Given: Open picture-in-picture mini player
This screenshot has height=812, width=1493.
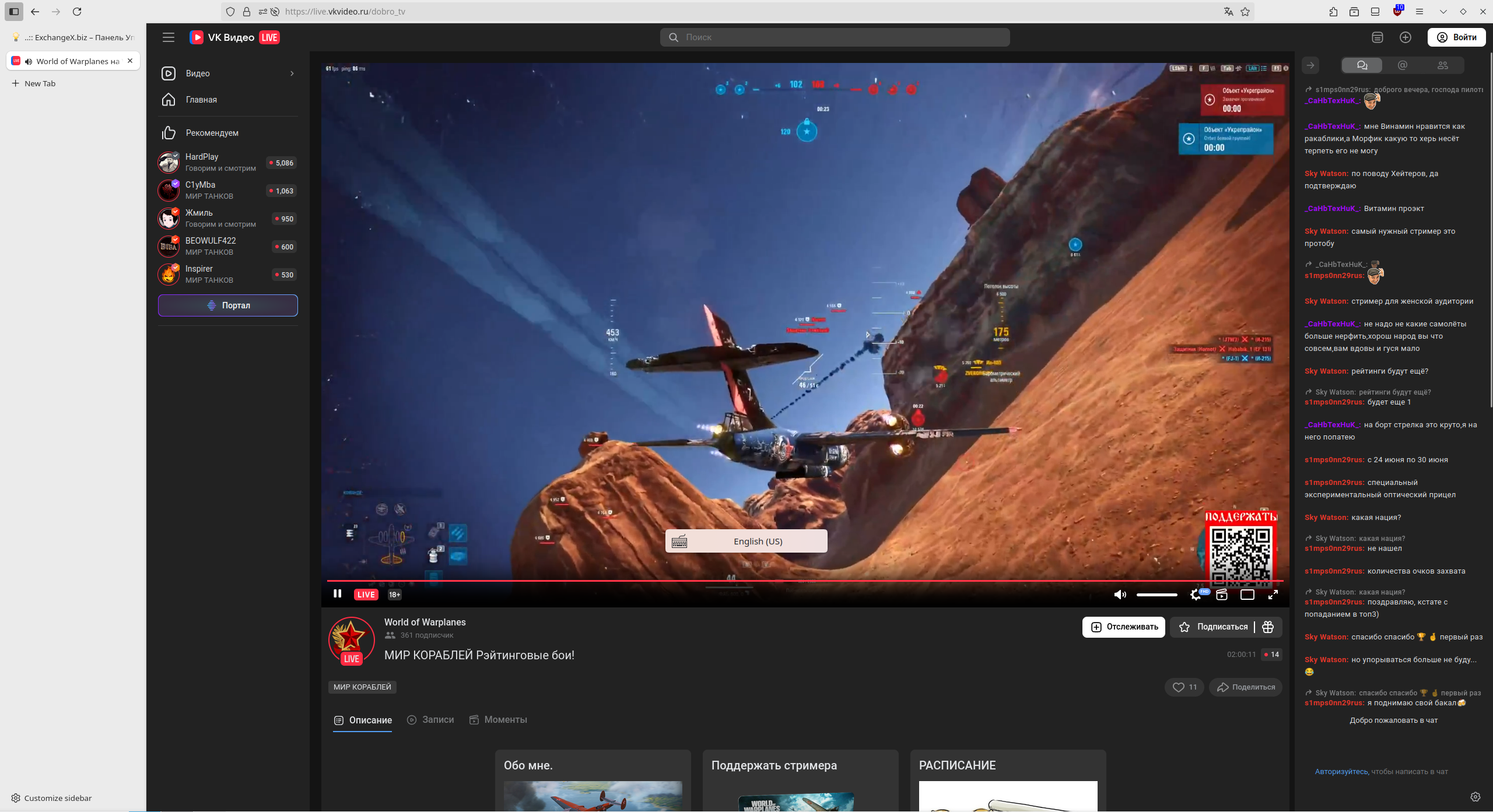Looking at the screenshot, I should 1222,595.
